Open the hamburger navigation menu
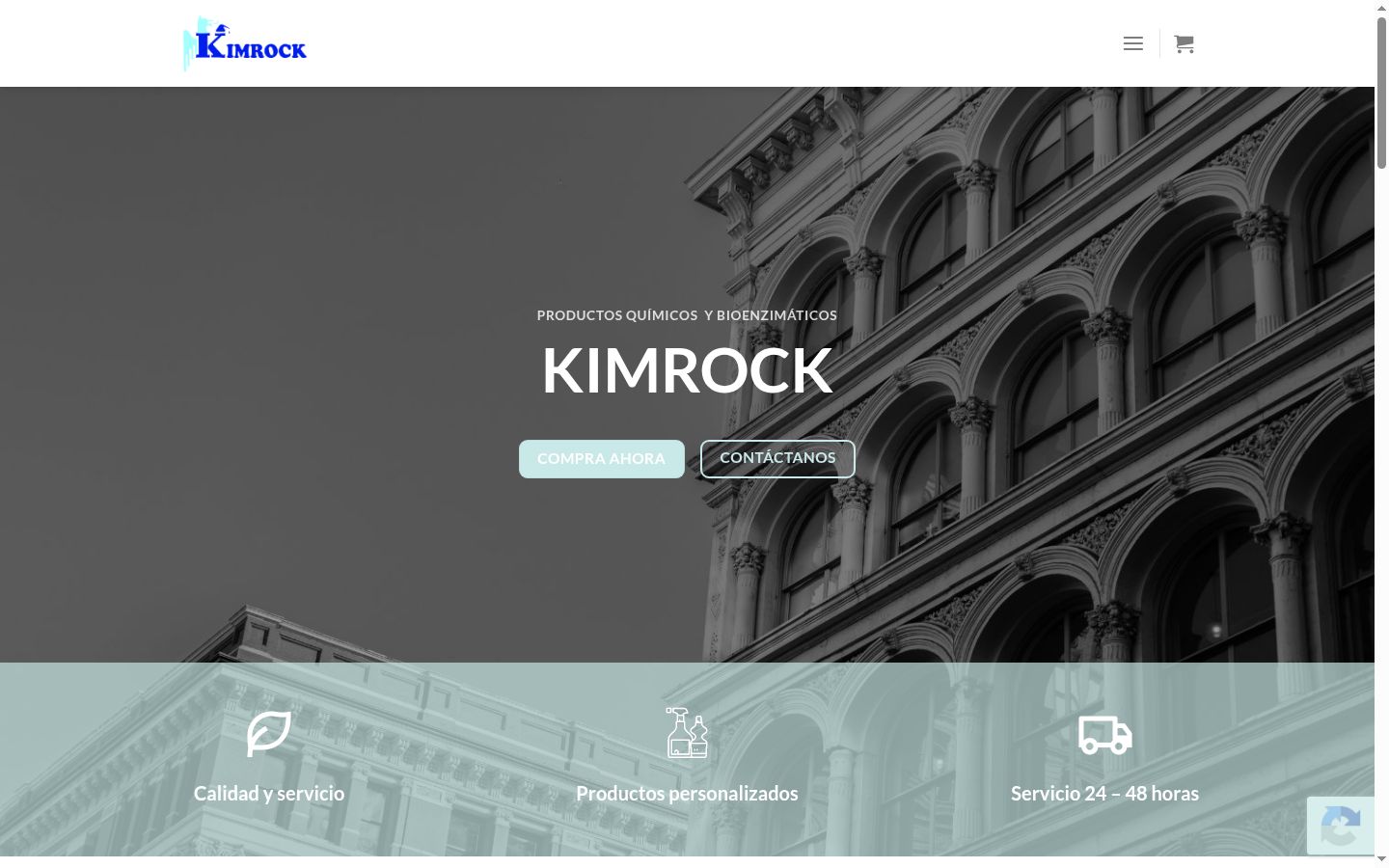1389x868 pixels. pos(1133,43)
